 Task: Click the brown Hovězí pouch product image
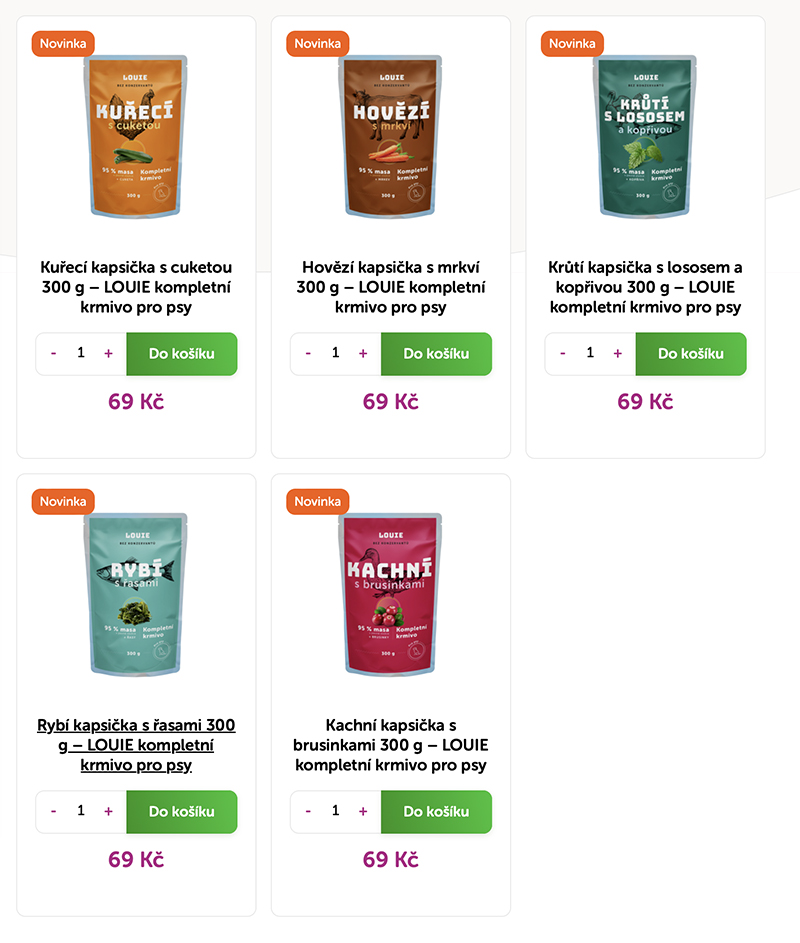pyautogui.click(x=390, y=136)
